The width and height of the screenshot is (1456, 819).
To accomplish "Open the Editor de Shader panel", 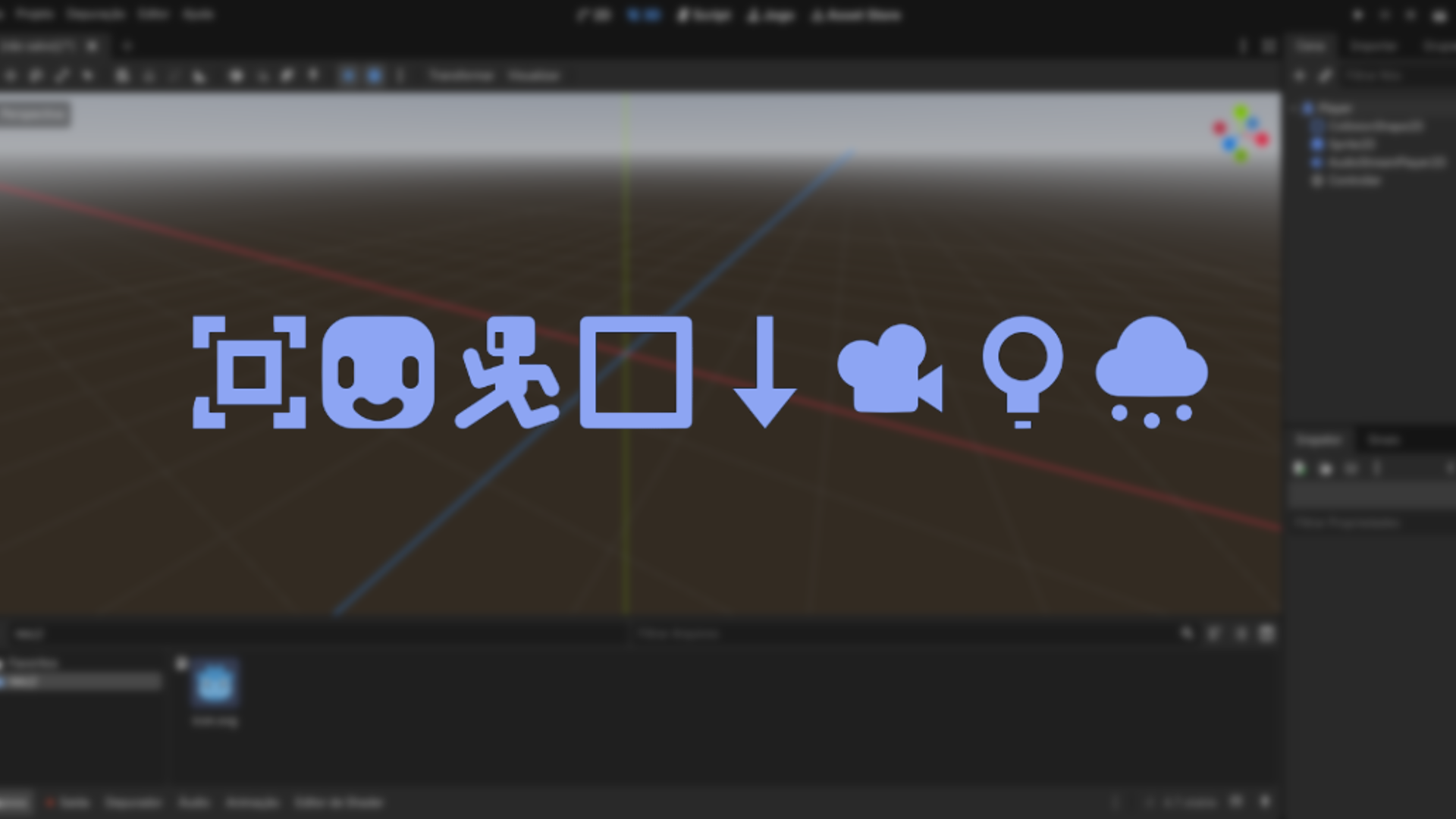I will tap(338, 802).
